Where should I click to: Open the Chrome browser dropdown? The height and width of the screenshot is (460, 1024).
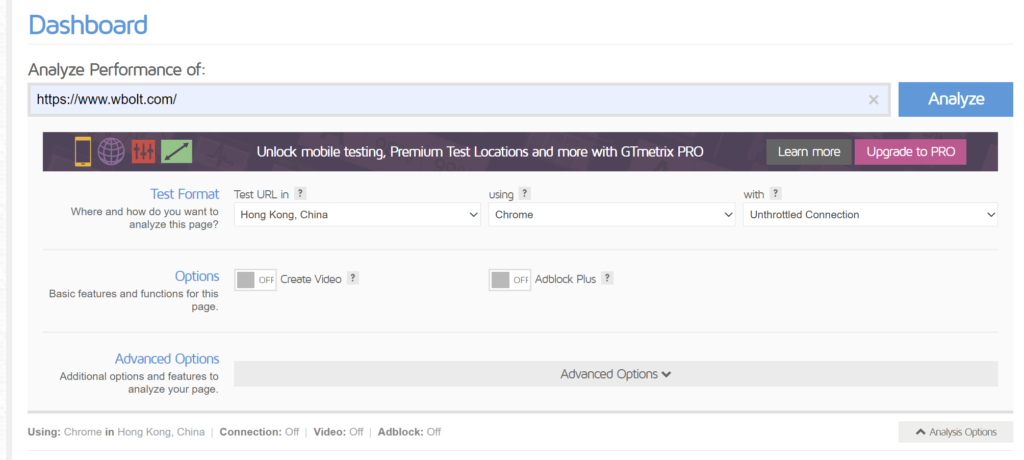pyautogui.click(x=612, y=215)
